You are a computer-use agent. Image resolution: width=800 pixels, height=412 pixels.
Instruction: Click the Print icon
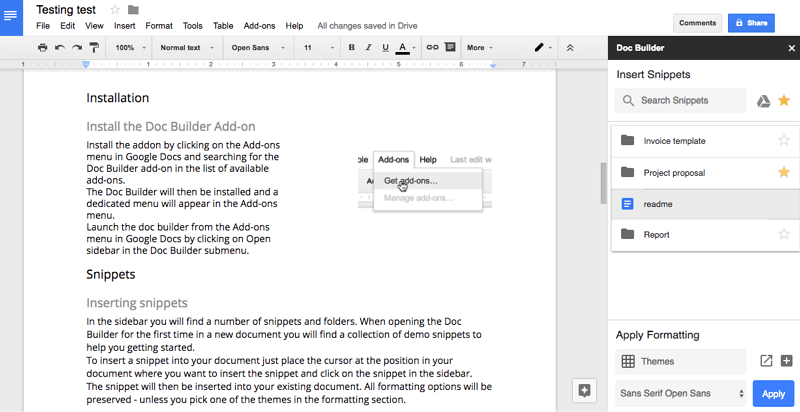43,47
